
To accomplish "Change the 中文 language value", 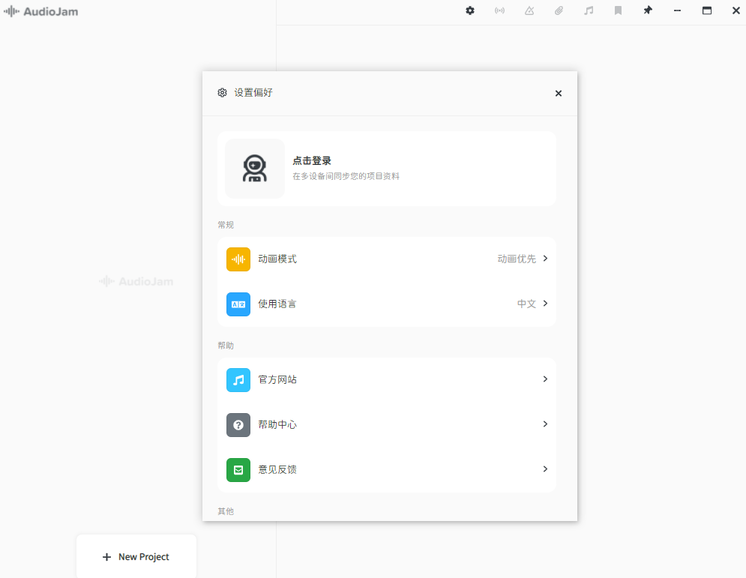I will pyautogui.click(x=527, y=304).
